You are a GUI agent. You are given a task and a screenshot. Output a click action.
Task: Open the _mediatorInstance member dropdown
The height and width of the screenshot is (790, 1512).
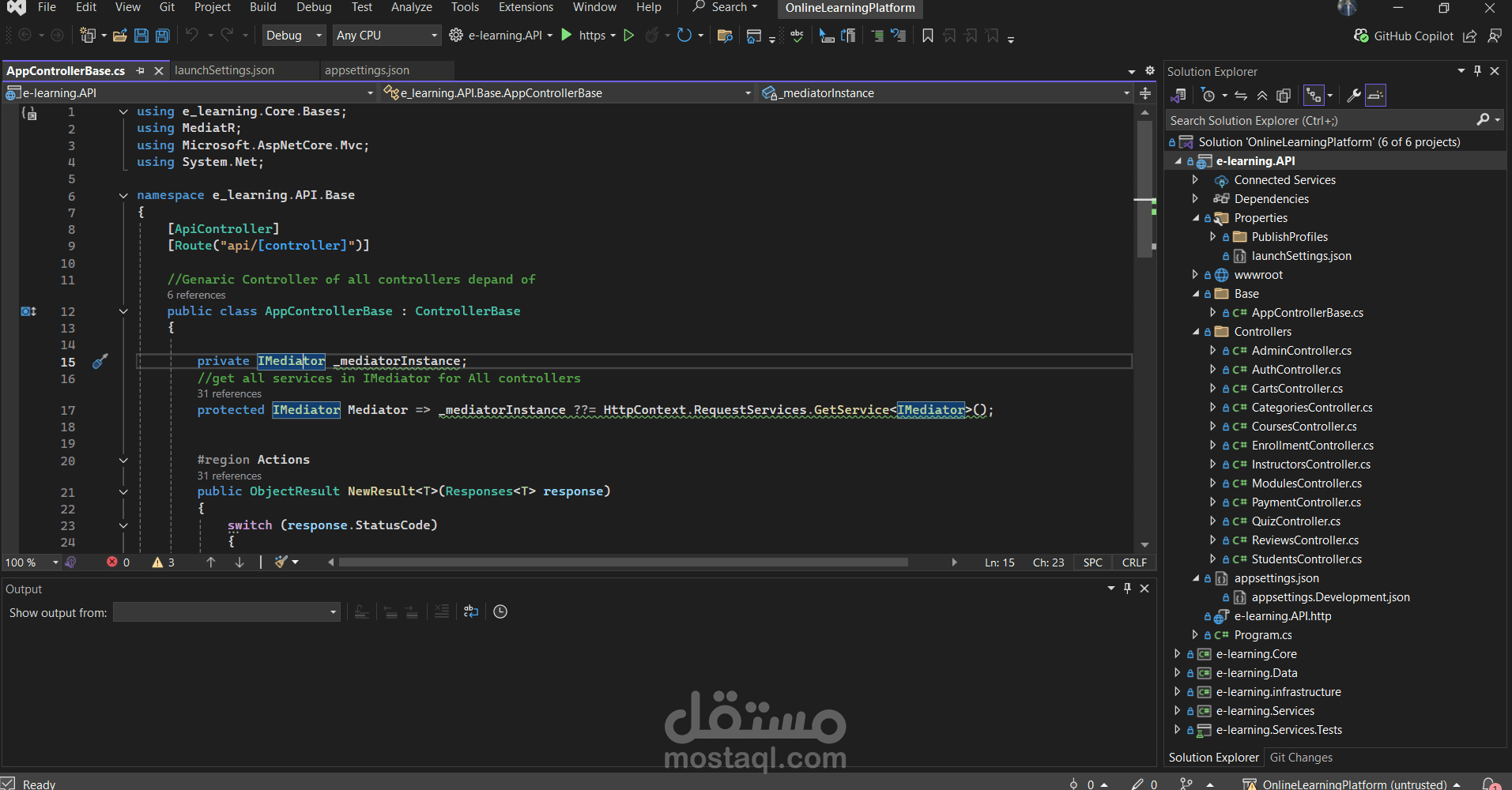click(946, 93)
